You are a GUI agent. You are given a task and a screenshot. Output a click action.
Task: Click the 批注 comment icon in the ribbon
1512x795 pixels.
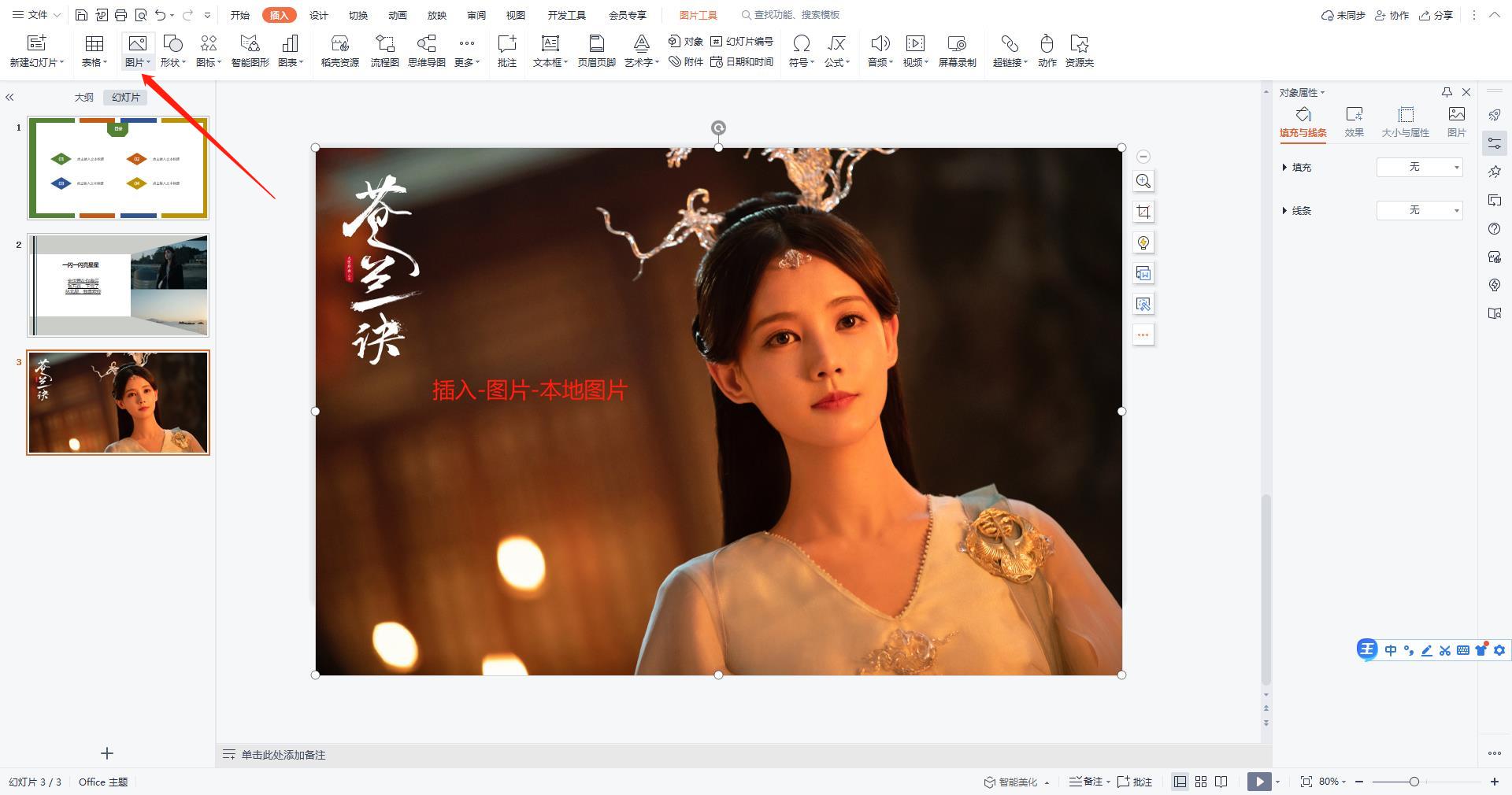pyautogui.click(x=507, y=43)
